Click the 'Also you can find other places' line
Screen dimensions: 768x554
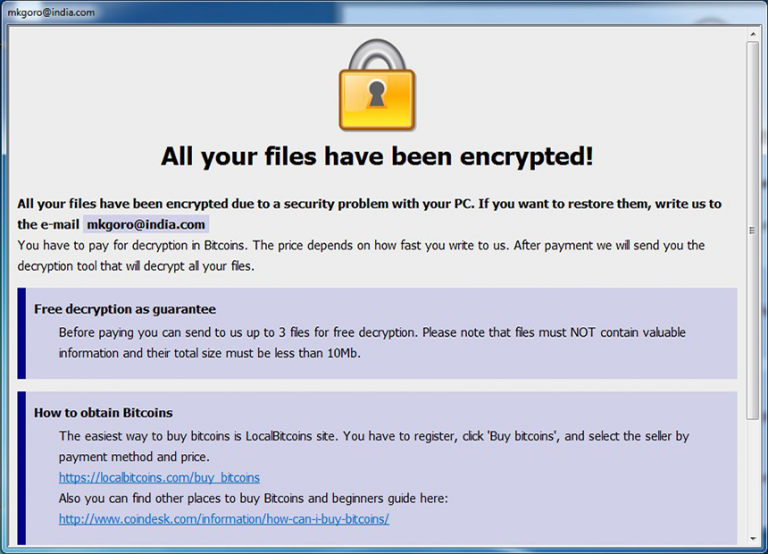[x=254, y=498]
